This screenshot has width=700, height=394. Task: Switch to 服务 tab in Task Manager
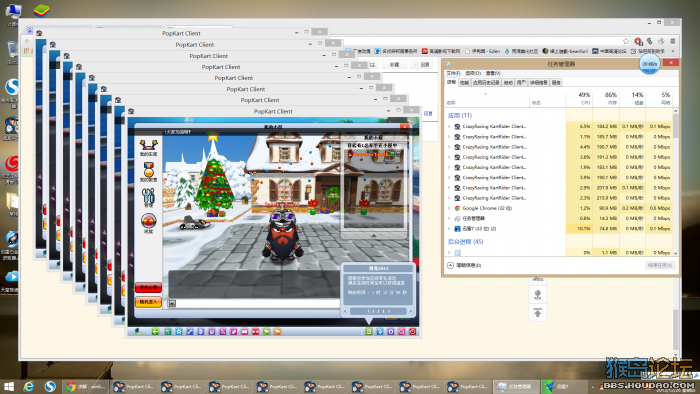[x=556, y=83]
